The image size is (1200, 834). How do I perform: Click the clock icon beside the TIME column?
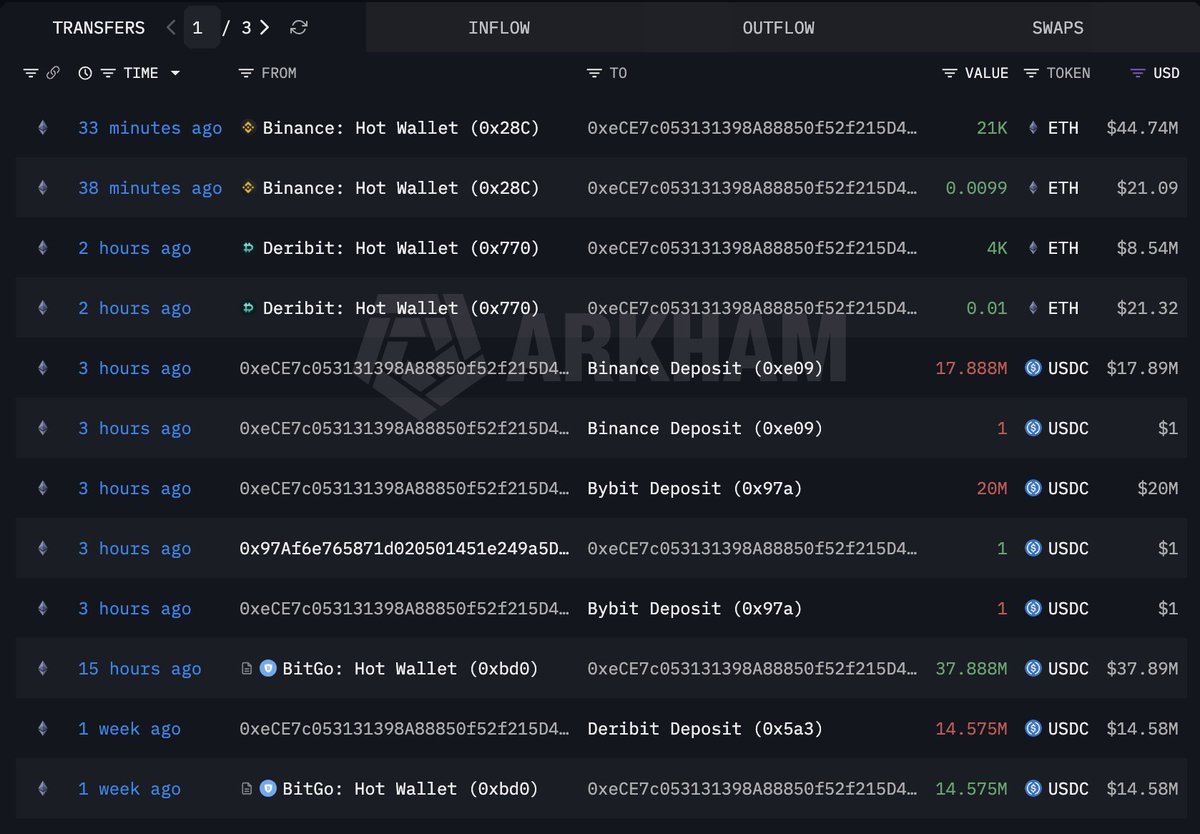tap(85, 72)
